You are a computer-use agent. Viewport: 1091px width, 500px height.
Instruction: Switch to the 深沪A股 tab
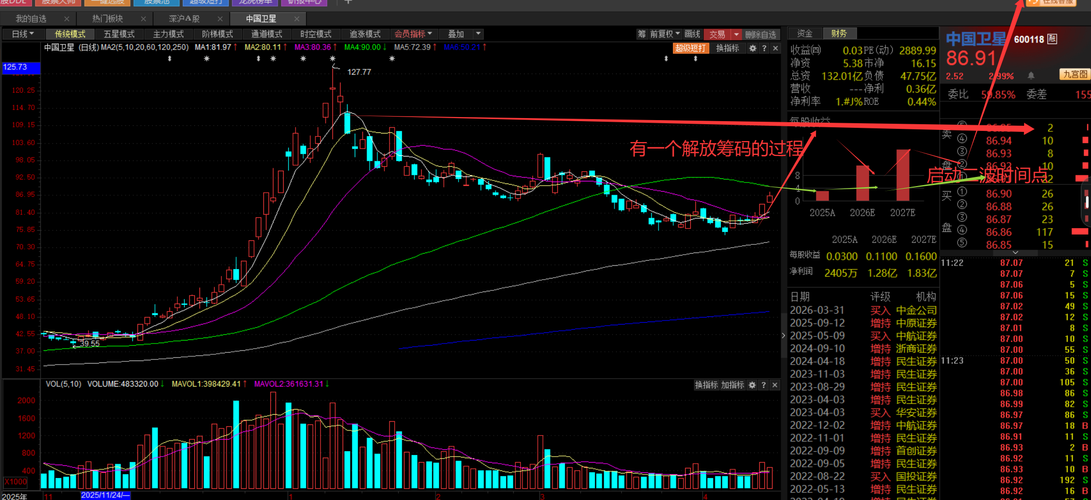(x=184, y=18)
